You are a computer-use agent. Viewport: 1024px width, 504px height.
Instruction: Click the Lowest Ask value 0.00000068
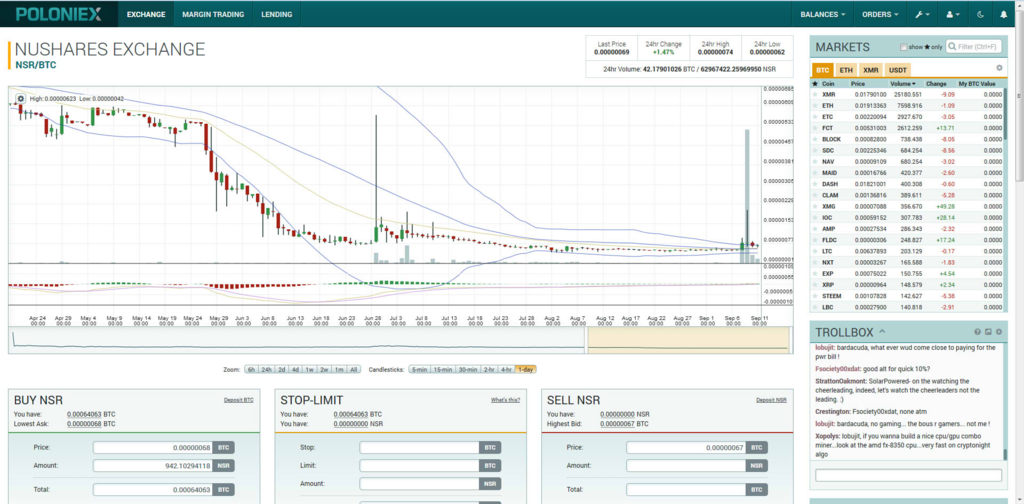84,424
